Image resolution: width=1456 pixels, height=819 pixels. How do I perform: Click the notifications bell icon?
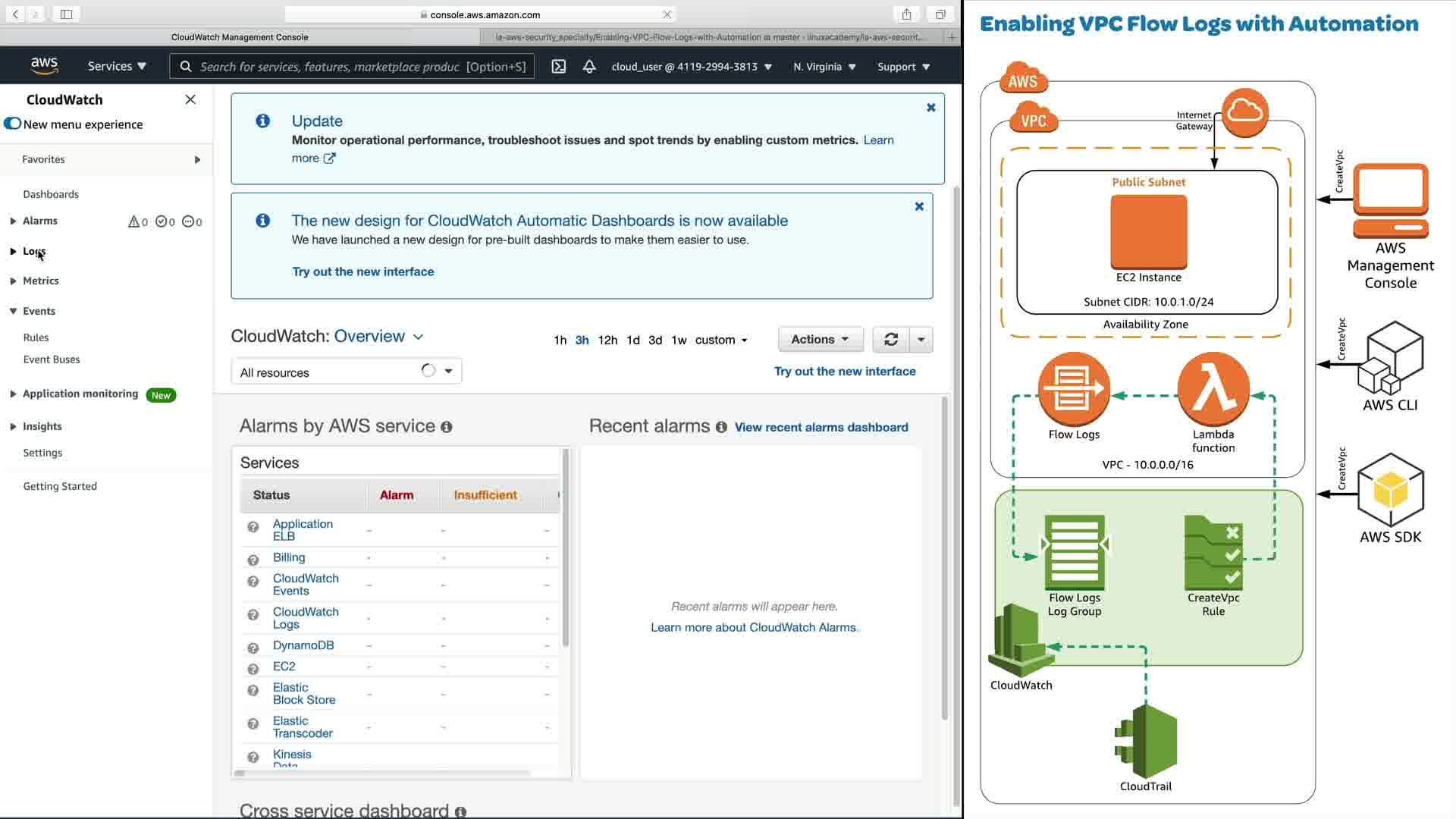point(589,67)
